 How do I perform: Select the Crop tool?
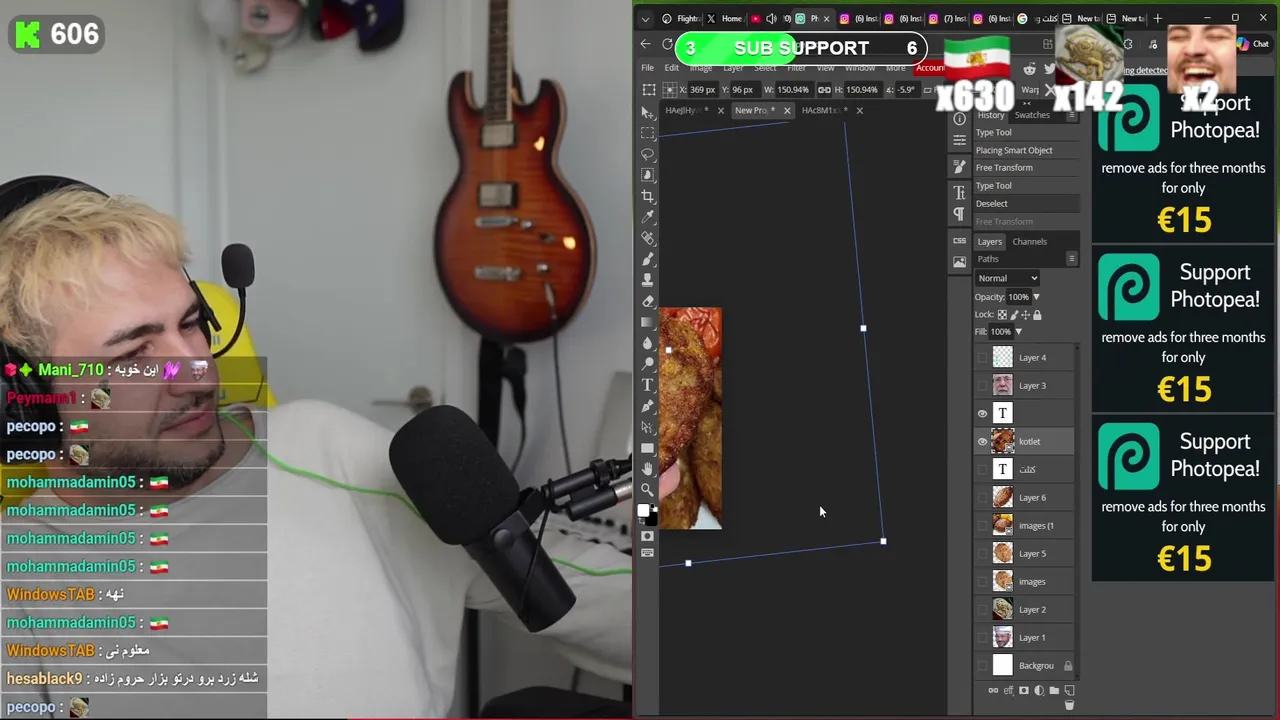click(648, 197)
